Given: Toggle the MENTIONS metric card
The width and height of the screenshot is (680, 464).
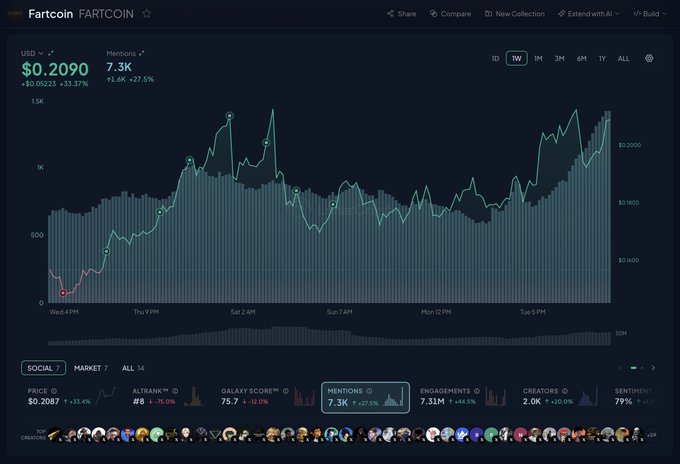Looking at the screenshot, I should pos(365,397).
